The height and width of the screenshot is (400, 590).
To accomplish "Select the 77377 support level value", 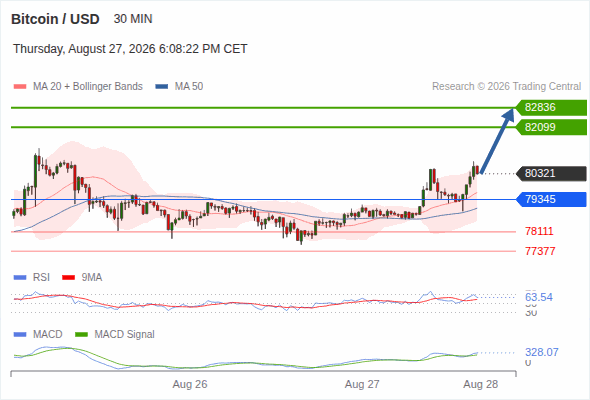I will coord(540,251).
